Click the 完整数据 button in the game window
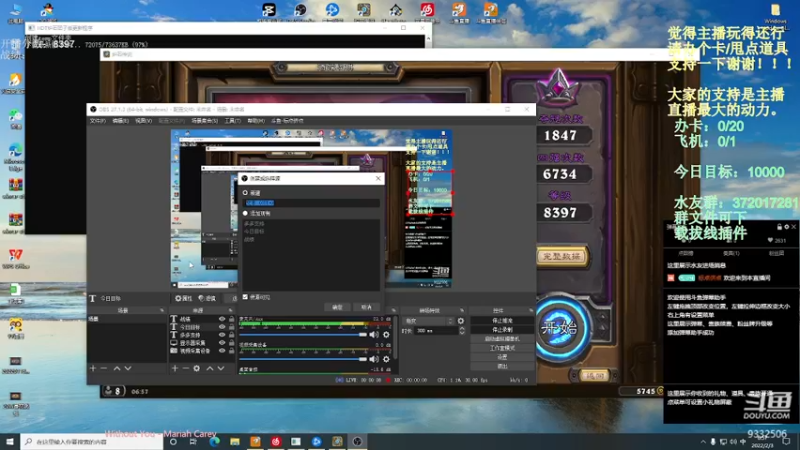The height and width of the screenshot is (450, 800). point(562,257)
